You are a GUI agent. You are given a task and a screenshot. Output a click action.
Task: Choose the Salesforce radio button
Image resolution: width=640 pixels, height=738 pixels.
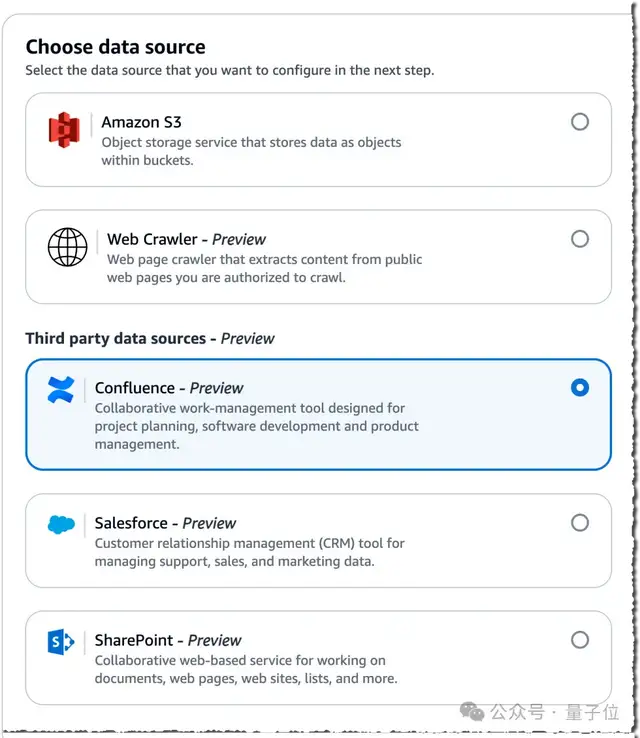[x=580, y=523]
